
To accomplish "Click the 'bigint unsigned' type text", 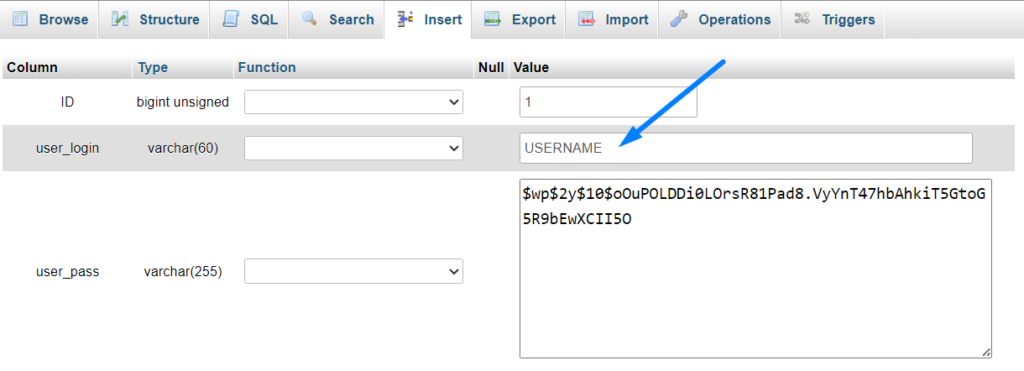I will tap(183, 102).
